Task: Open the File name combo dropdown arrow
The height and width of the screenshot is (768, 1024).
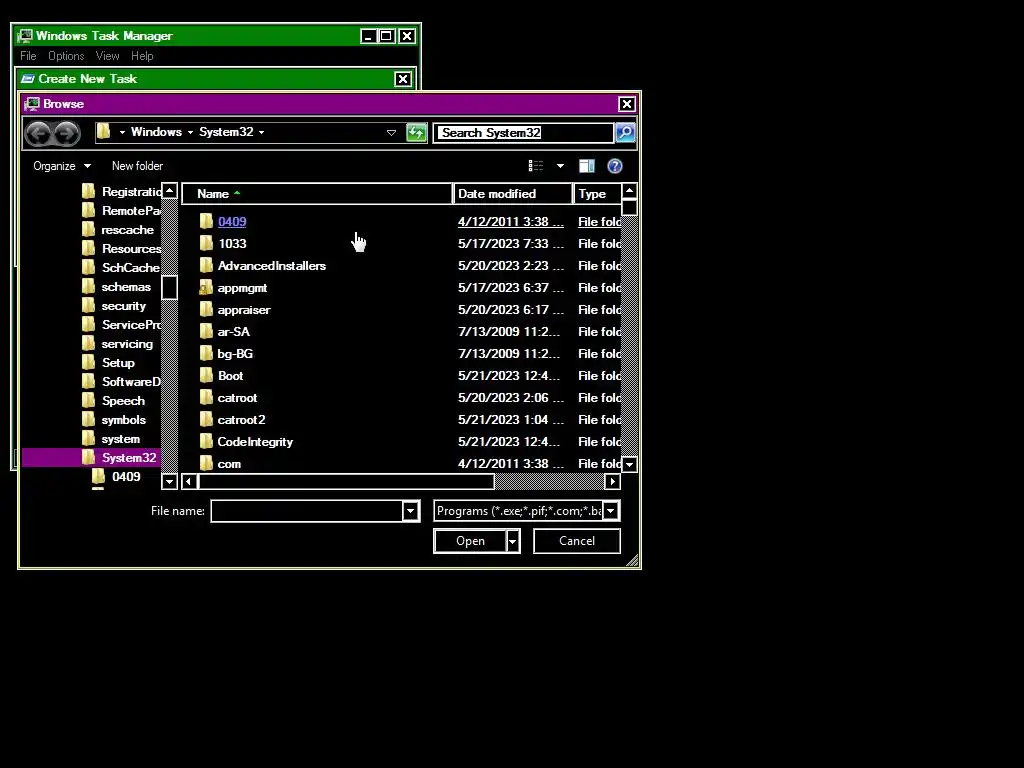Action: tap(410, 511)
